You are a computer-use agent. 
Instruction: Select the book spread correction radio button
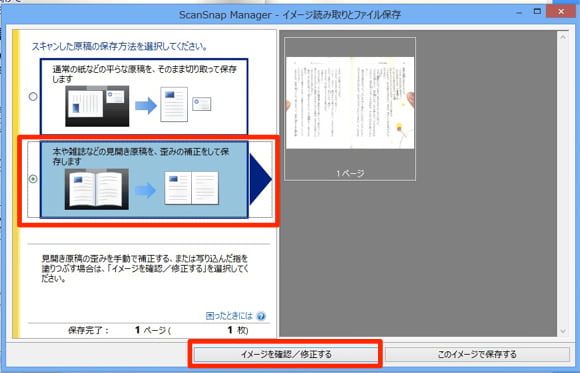(33, 179)
